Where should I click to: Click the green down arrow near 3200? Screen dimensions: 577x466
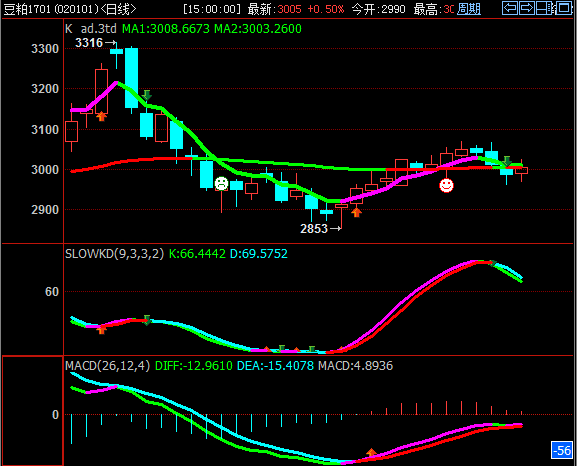[146, 95]
